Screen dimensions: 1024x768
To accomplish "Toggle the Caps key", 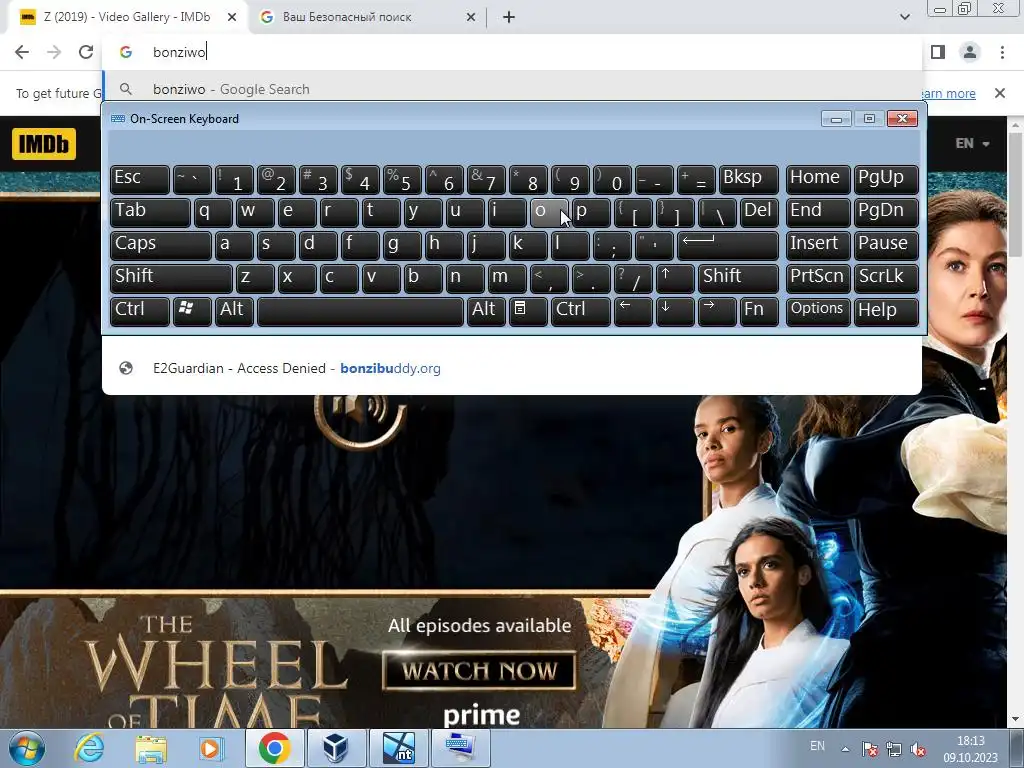I will pyautogui.click(x=161, y=245).
